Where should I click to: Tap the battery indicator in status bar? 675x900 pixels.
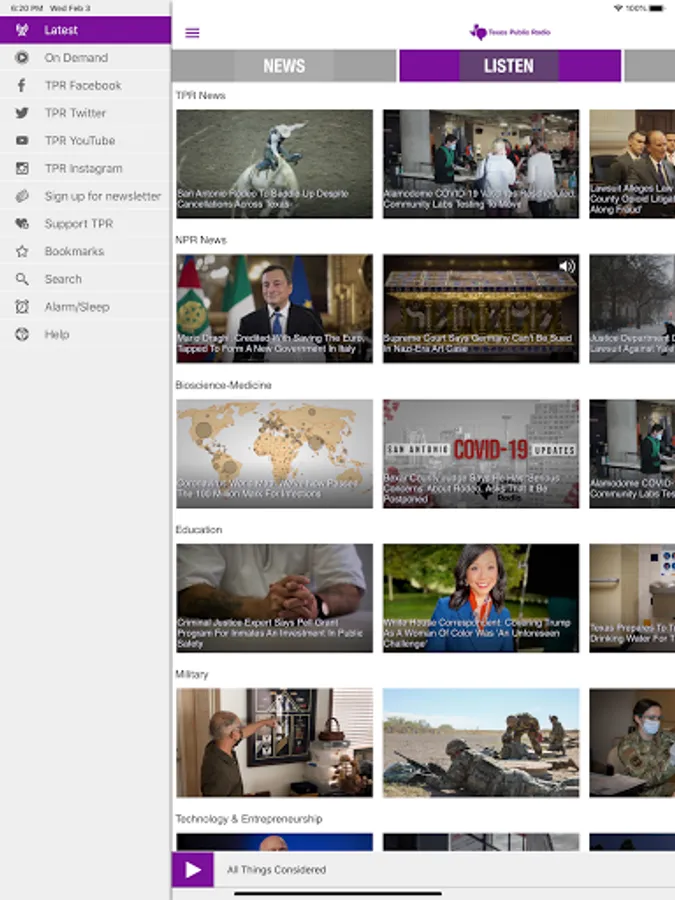(x=657, y=8)
